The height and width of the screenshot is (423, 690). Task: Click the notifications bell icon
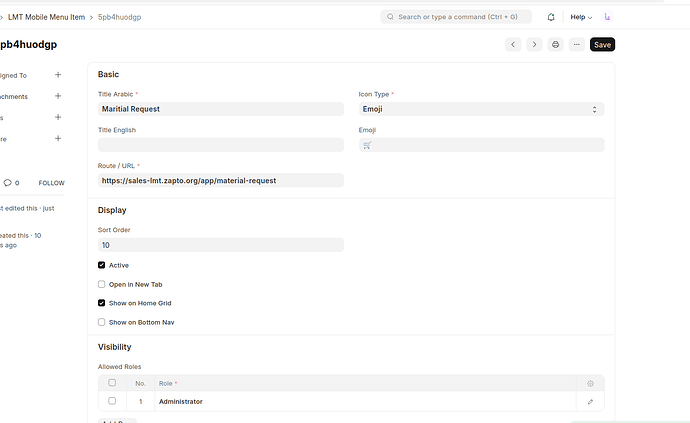[x=551, y=17]
